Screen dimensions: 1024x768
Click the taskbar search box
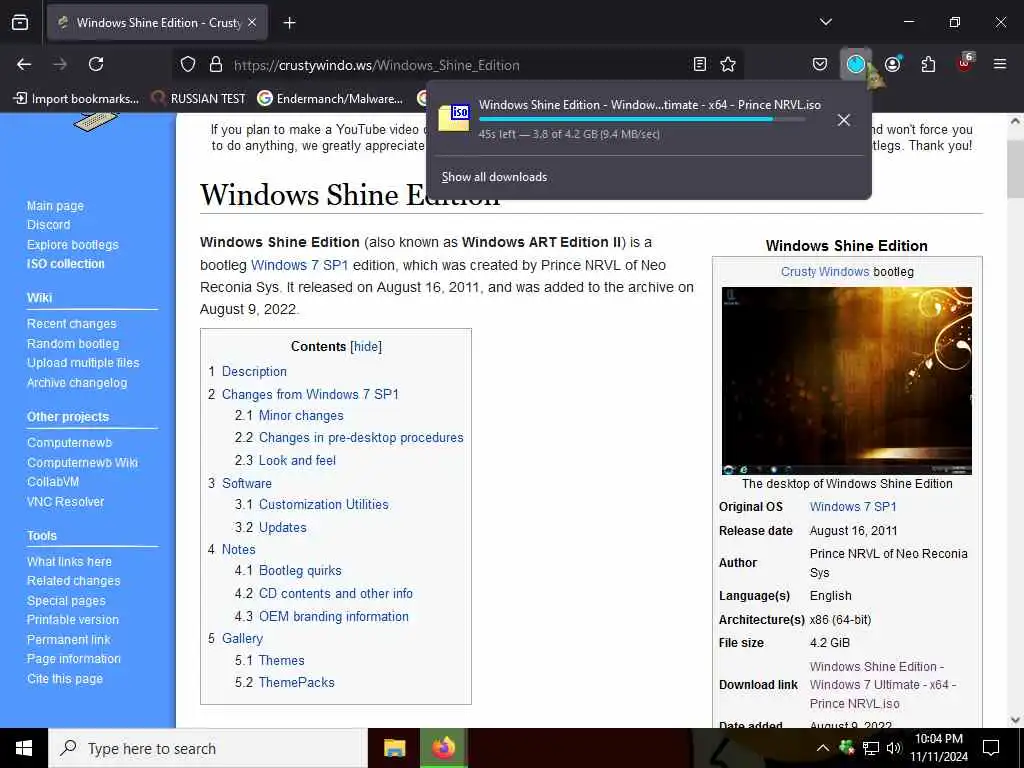(208, 748)
